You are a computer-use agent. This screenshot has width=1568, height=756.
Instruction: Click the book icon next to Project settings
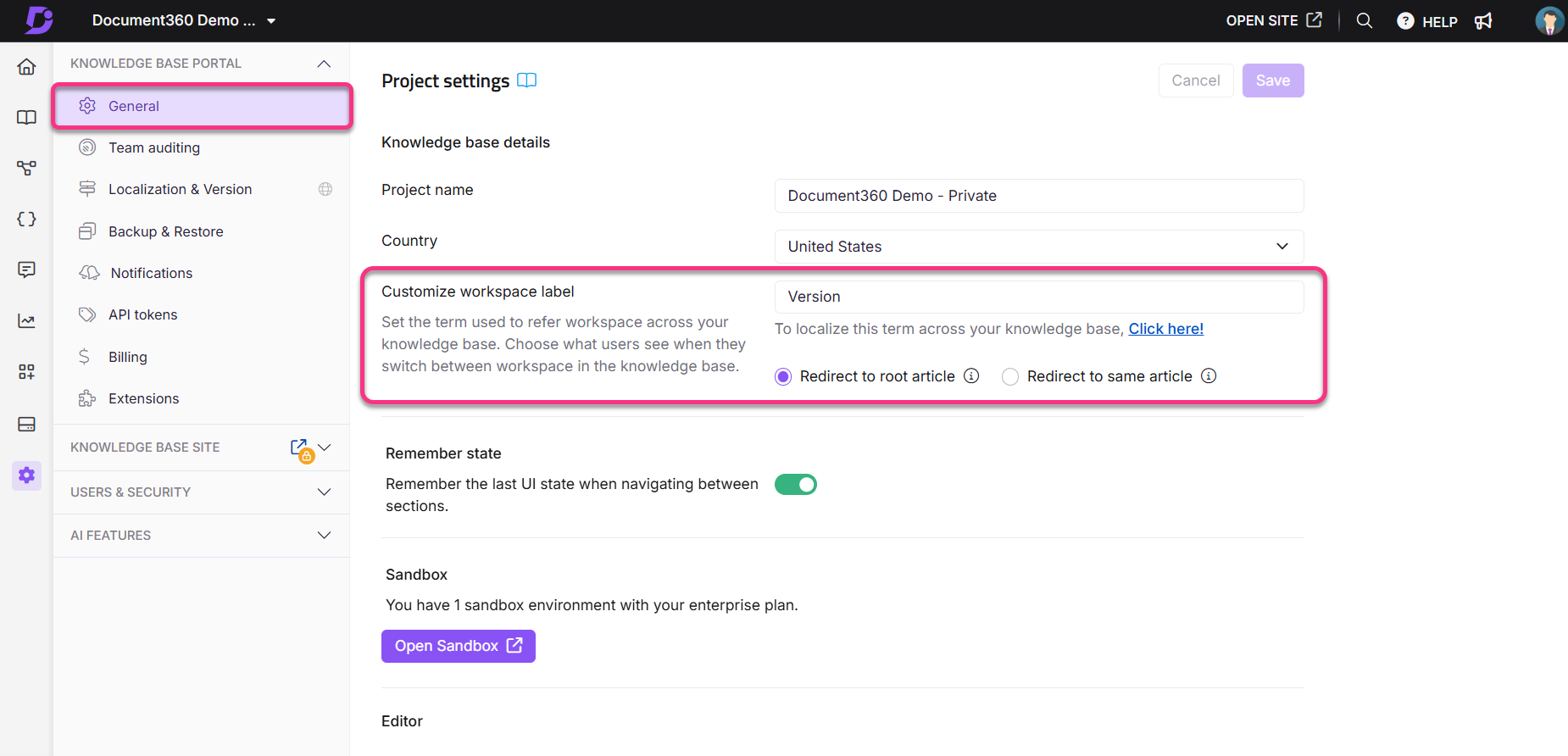pos(526,81)
